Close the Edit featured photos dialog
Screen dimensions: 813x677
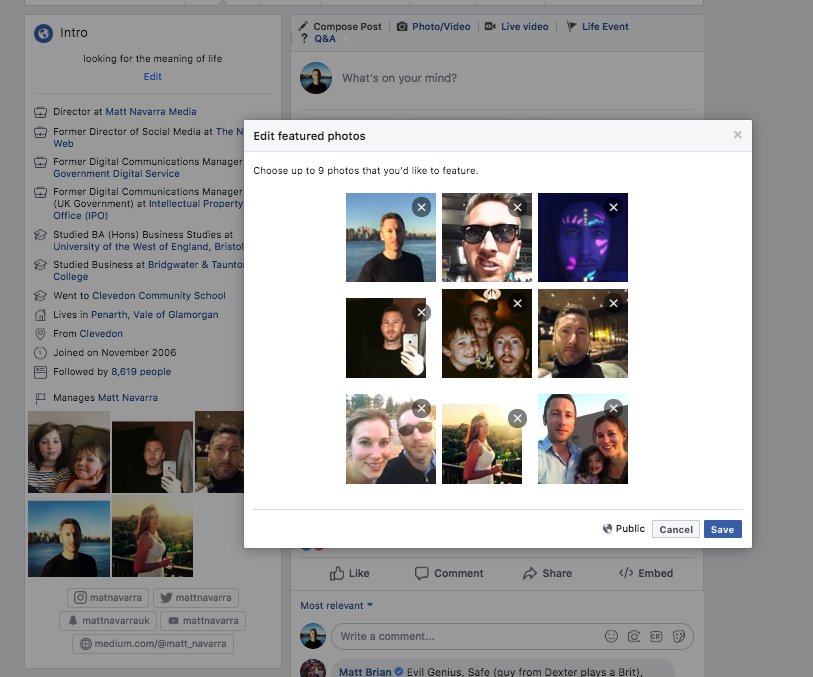pos(737,135)
